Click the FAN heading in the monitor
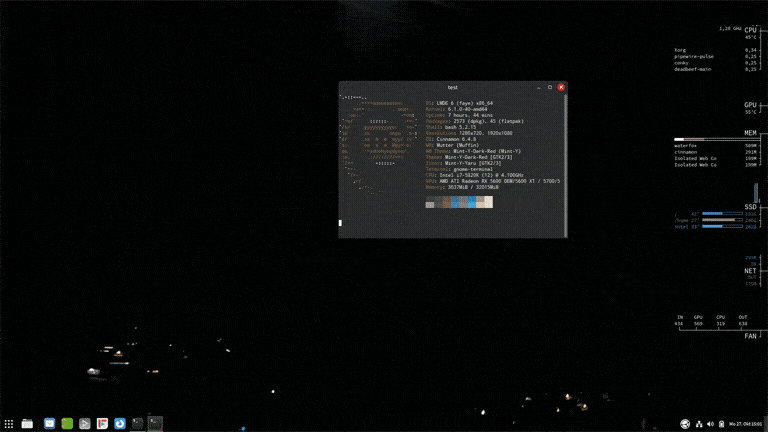Viewport: 768px width, 432px height. 750,336
